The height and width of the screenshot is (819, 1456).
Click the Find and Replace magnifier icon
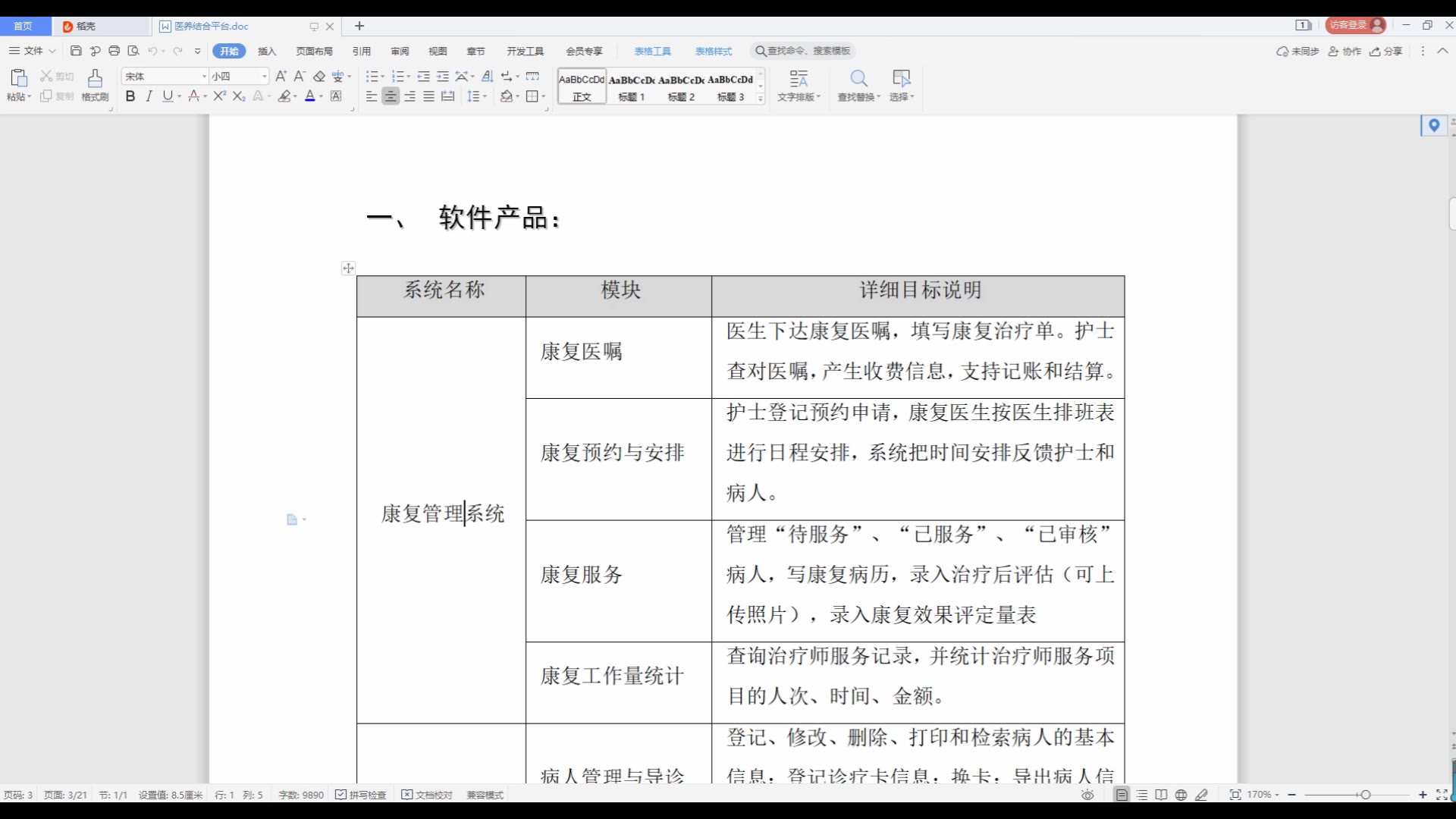(x=858, y=78)
